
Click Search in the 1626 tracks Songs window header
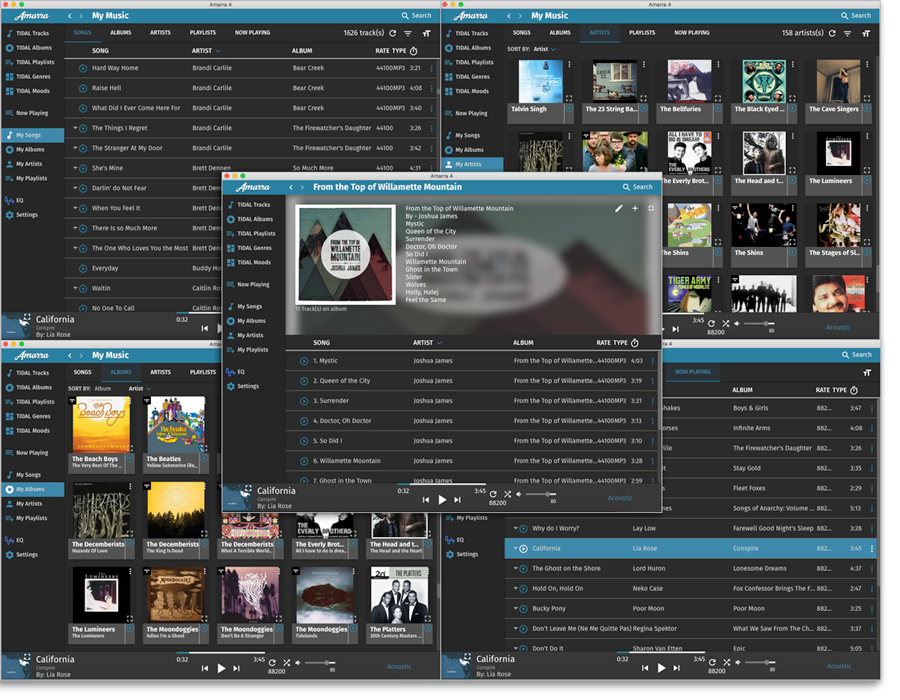(416, 16)
